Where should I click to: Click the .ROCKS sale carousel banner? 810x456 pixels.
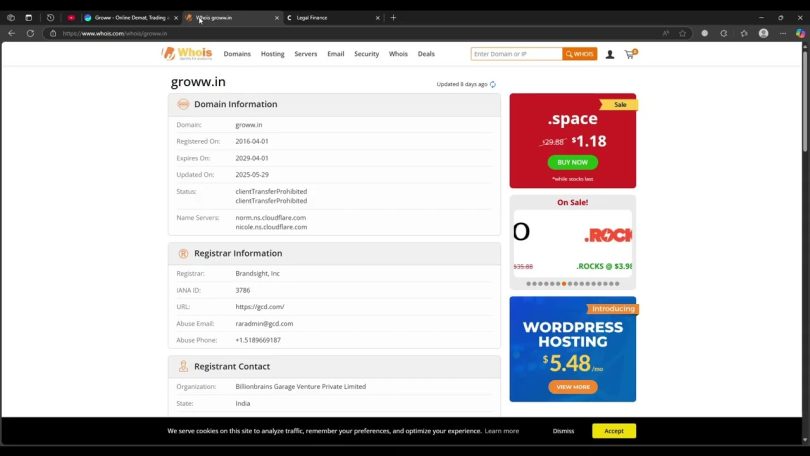tap(572, 244)
